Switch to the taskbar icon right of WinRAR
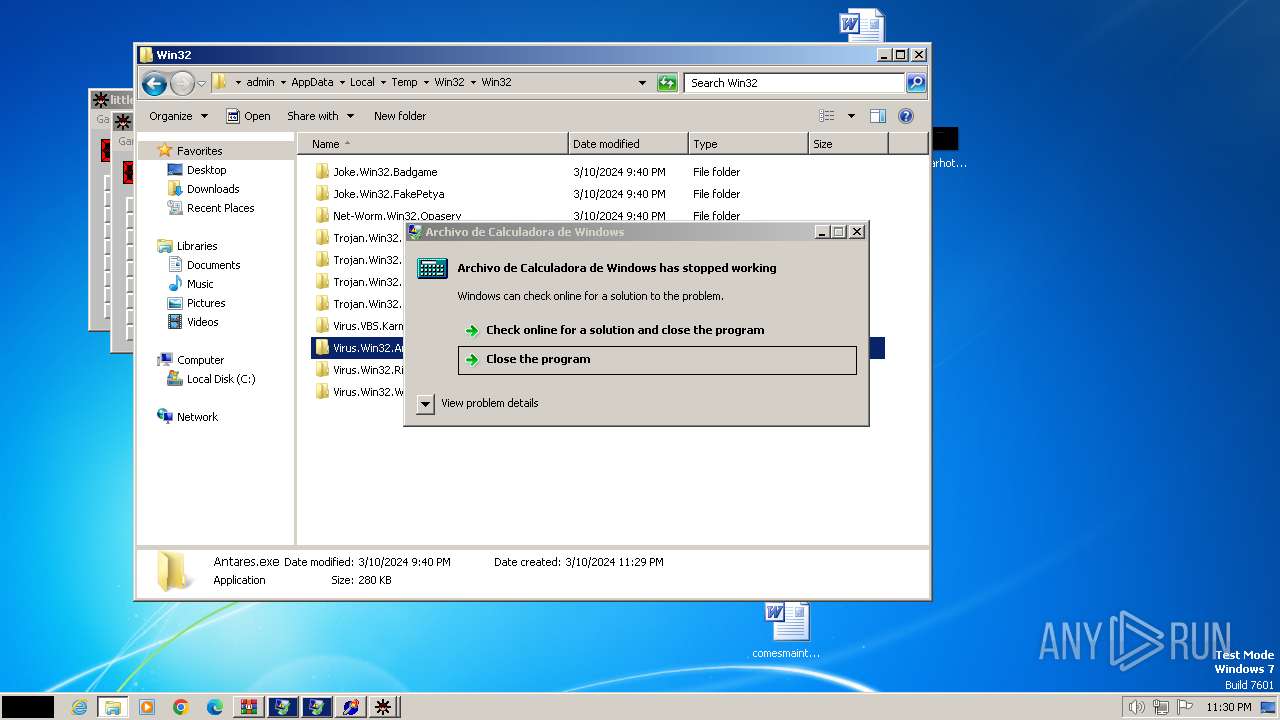This screenshot has width=1280, height=720. [283, 707]
